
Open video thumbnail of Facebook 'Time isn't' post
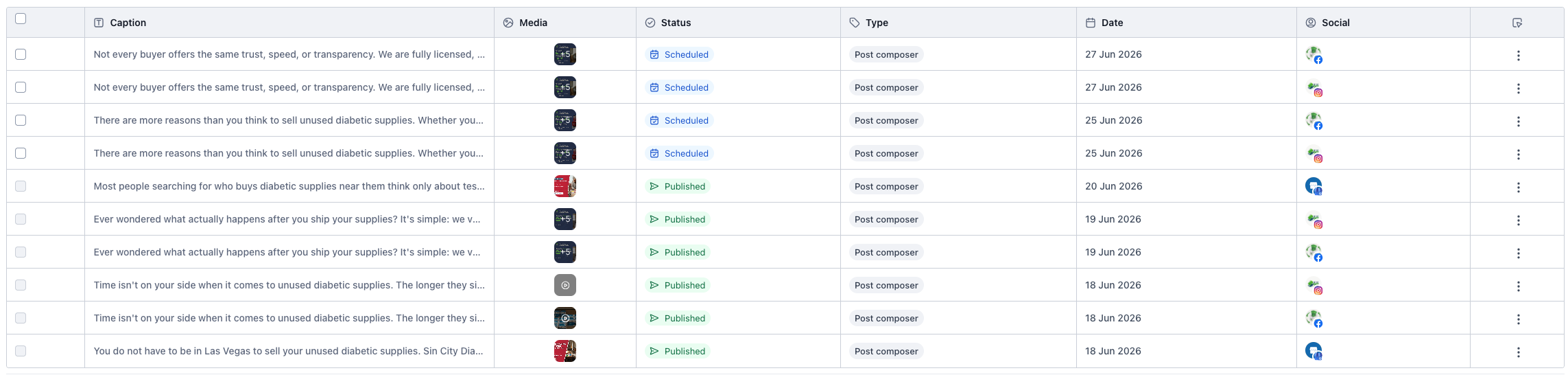pyautogui.click(x=565, y=318)
